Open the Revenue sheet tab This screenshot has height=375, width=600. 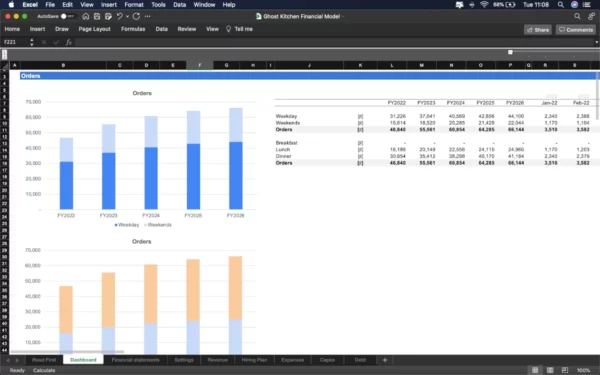point(217,360)
